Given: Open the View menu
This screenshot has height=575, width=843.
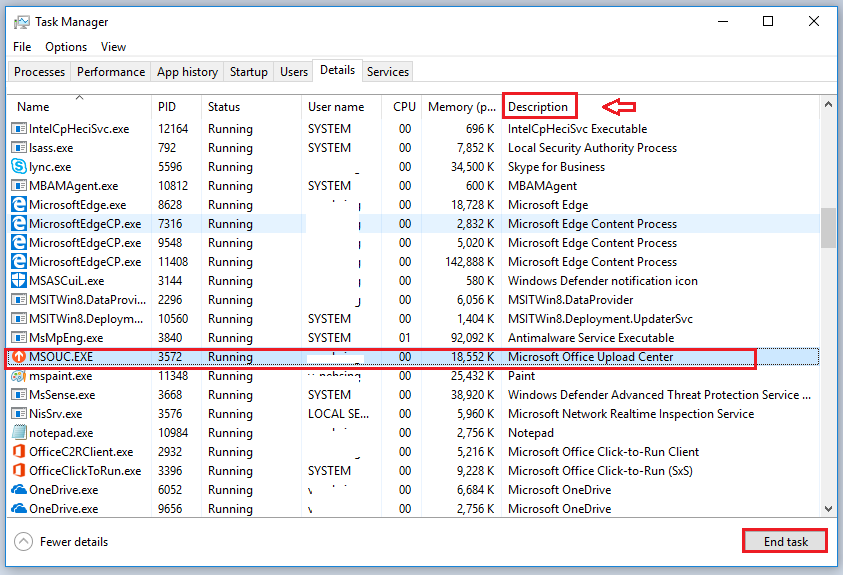Looking at the screenshot, I should [113, 47].
